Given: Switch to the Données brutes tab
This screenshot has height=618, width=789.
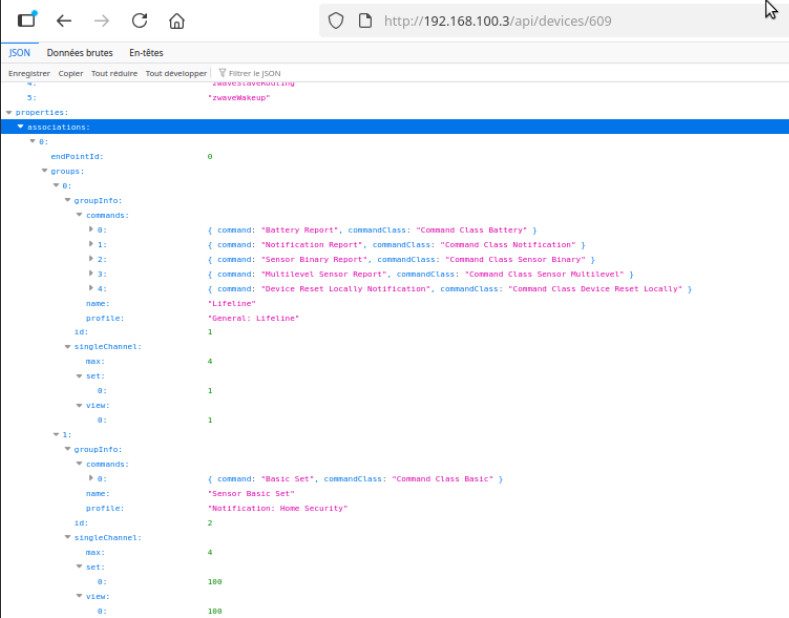Looking at the screenshot, I should coord(80,53).
